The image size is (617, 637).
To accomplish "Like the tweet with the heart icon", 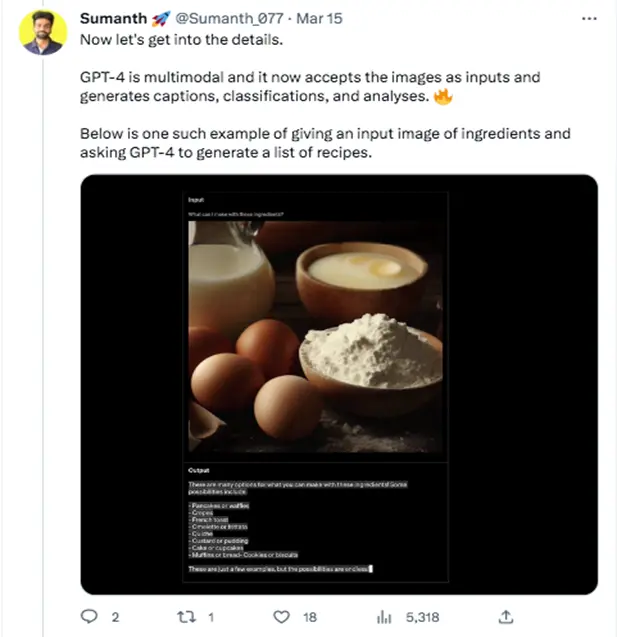I will coord(282,617).
